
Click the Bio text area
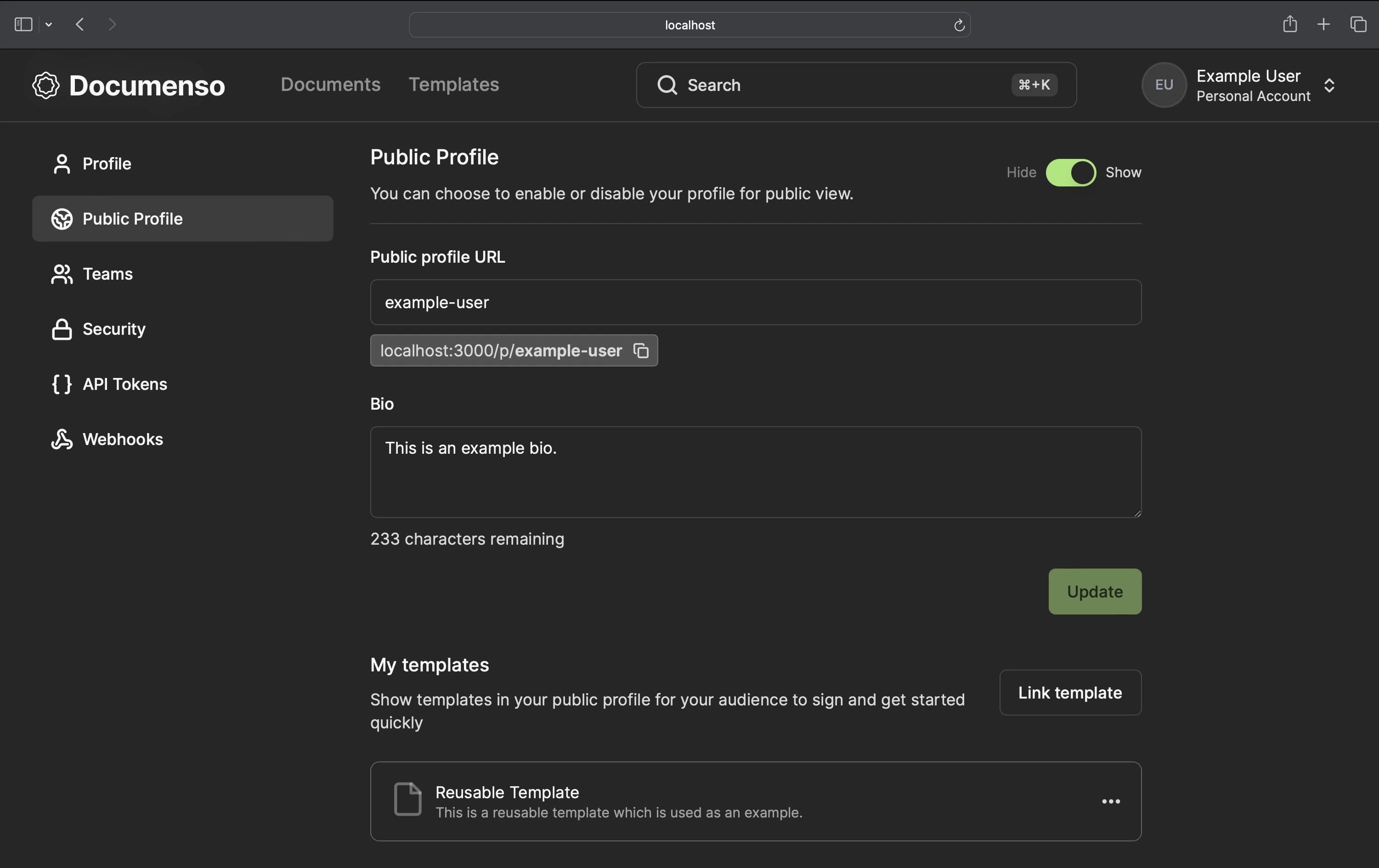pos(755,472)
